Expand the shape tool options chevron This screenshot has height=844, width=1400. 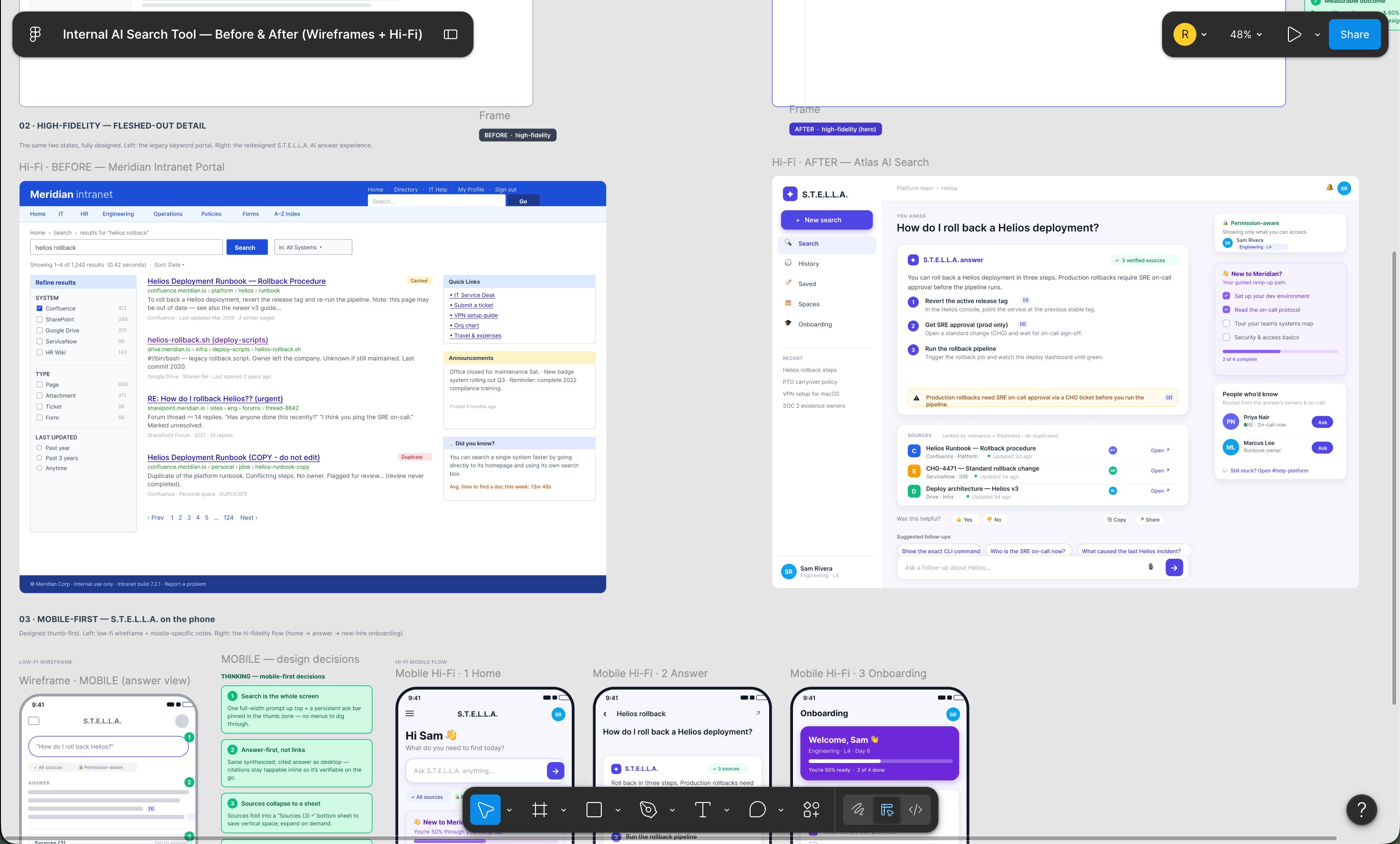[618, 810]
